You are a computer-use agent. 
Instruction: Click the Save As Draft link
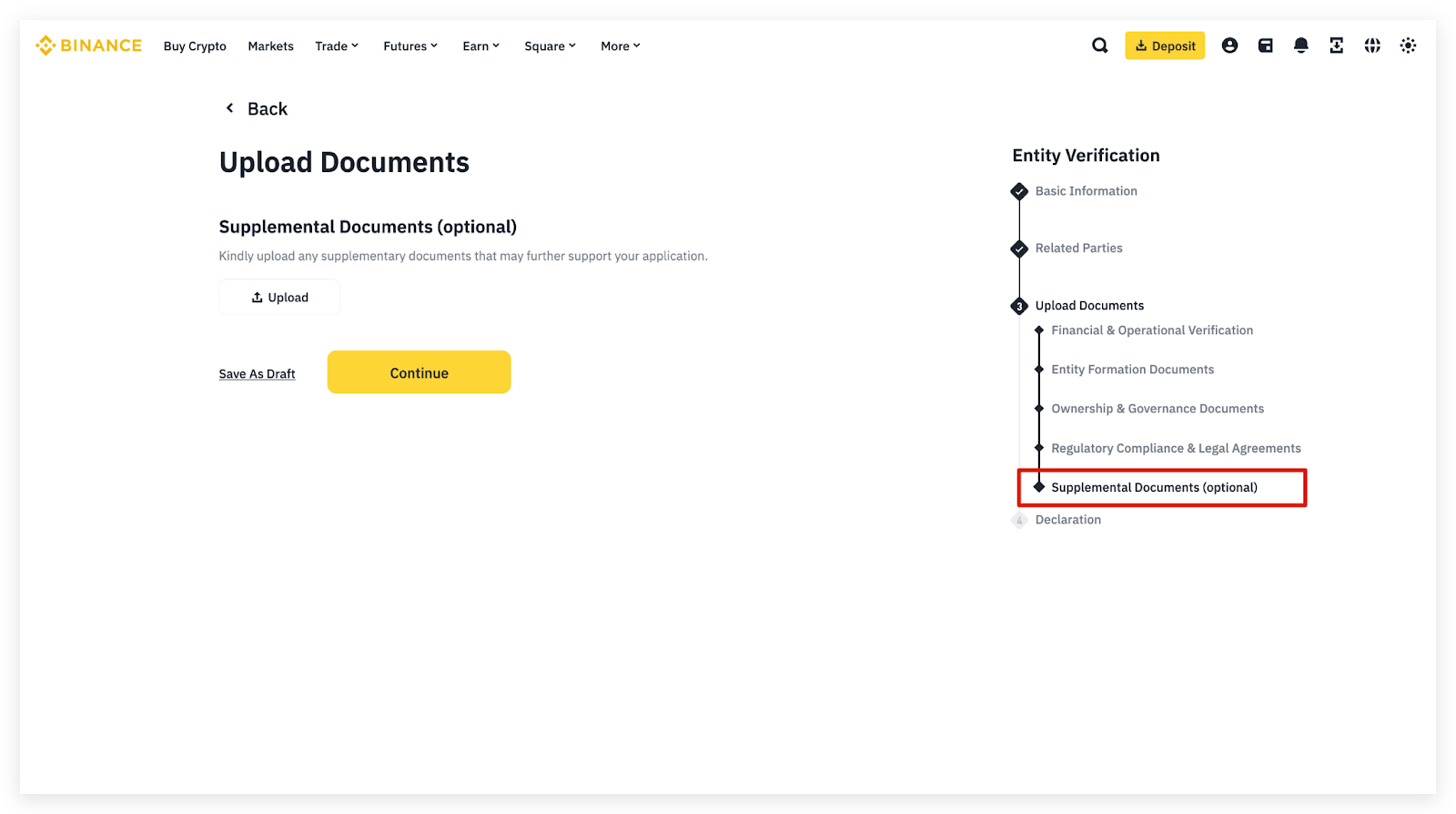257,374
